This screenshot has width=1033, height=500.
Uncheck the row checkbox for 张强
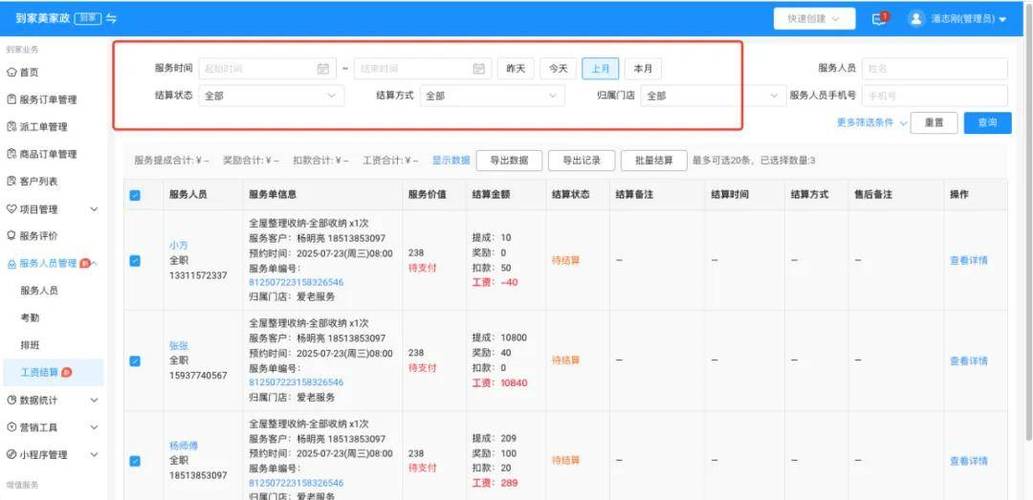click(135, 361)
